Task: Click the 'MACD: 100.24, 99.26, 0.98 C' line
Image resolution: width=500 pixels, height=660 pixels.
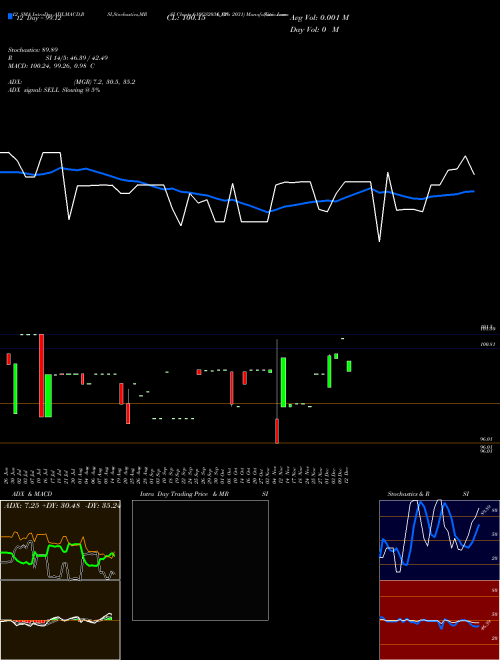Action: [x=51, y=66]
